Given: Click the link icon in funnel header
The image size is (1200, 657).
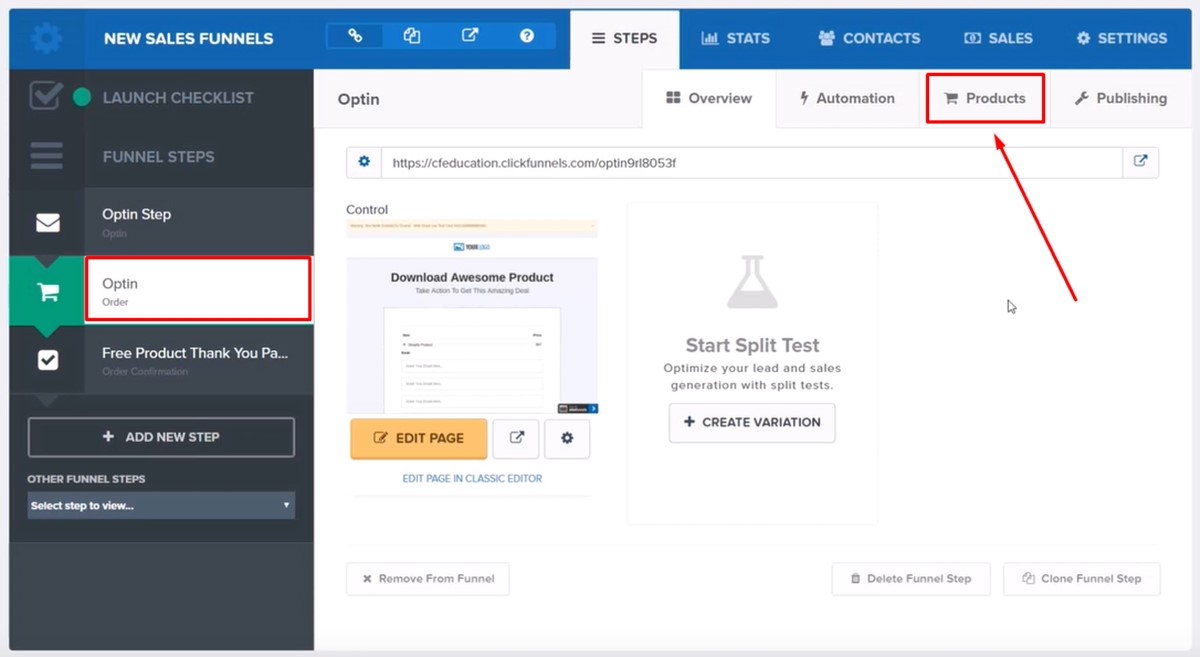Looking at the screenshot, I should (355, 36).
